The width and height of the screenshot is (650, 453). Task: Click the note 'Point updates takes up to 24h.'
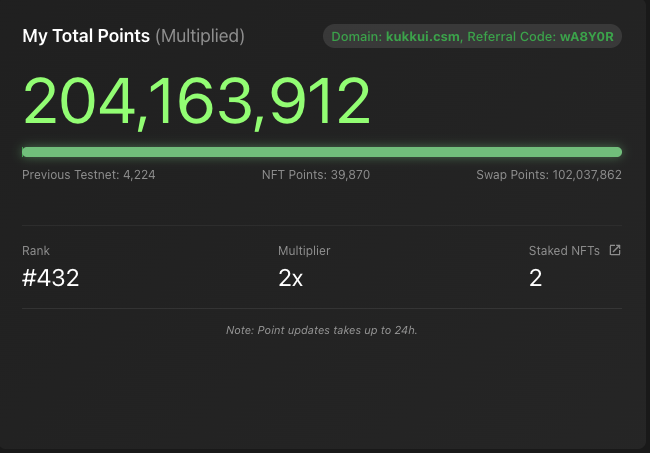tap(321, 330)
